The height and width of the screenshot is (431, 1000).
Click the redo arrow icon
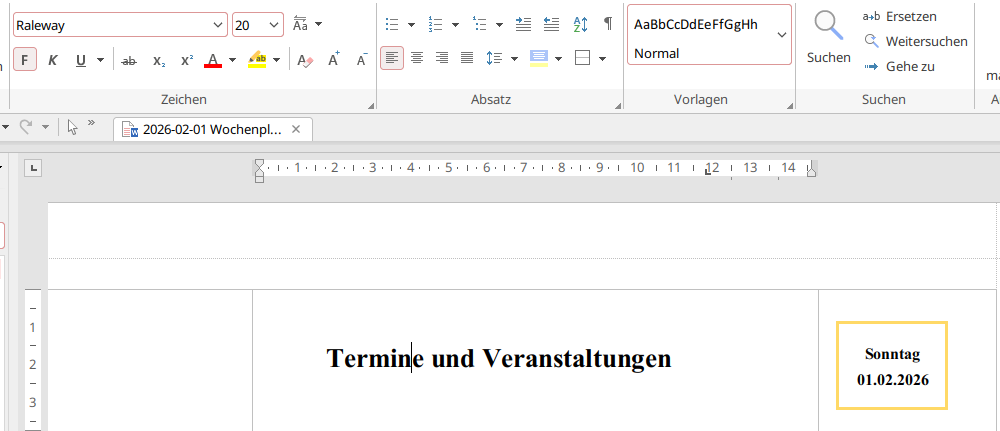pos(26,127)
